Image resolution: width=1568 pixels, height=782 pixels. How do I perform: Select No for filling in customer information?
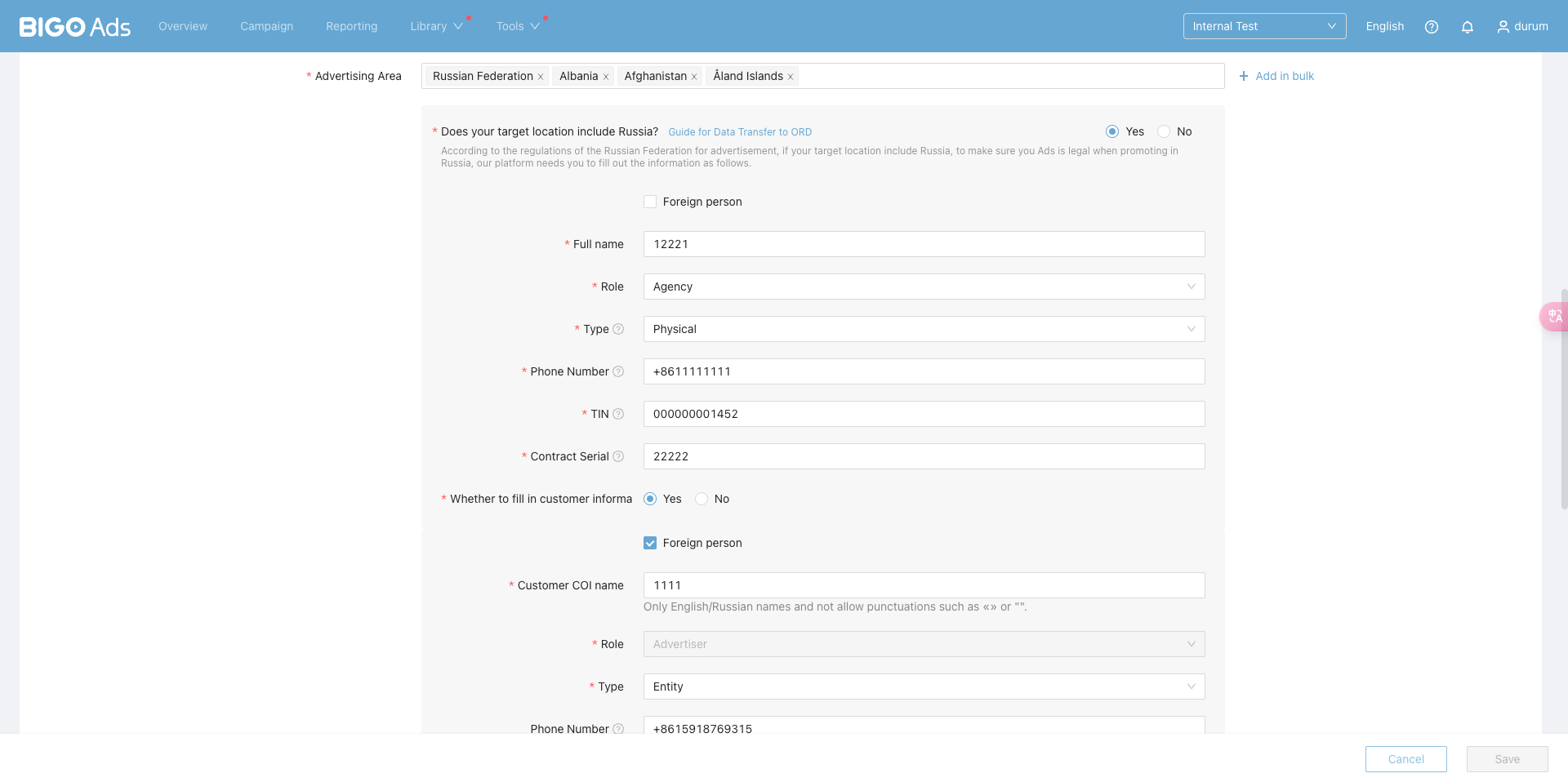[702, 499]
